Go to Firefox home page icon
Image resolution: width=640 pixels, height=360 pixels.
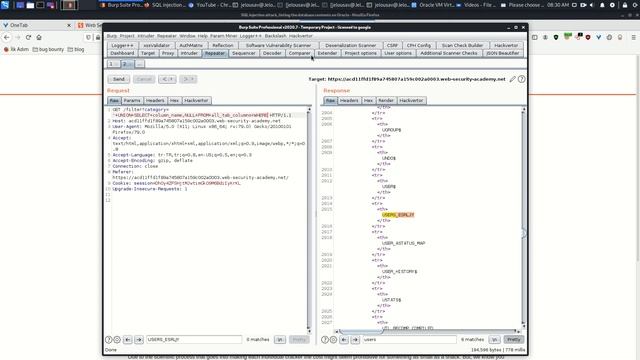(39, 37)
